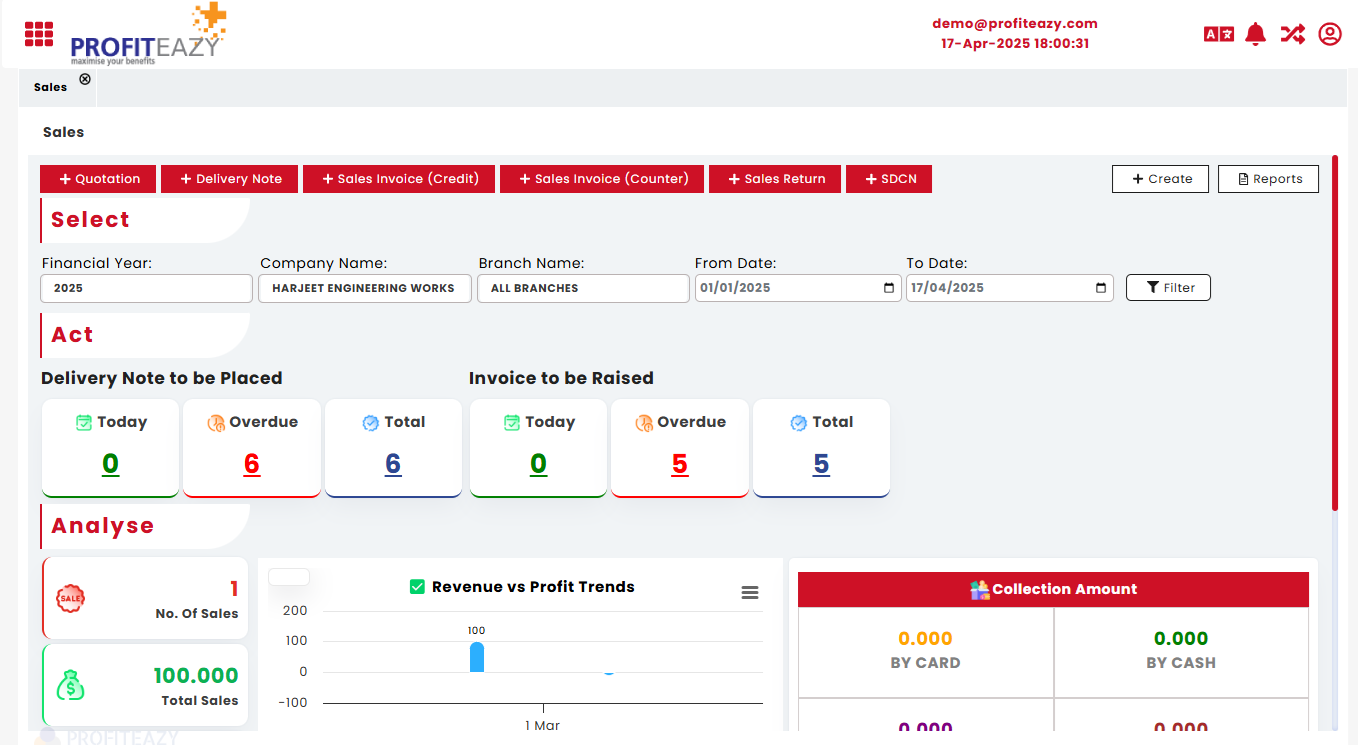The height and width of the screenshot is (753, 1358).
Task: Open the Branch Name dropdown
Action: point(583,288)
